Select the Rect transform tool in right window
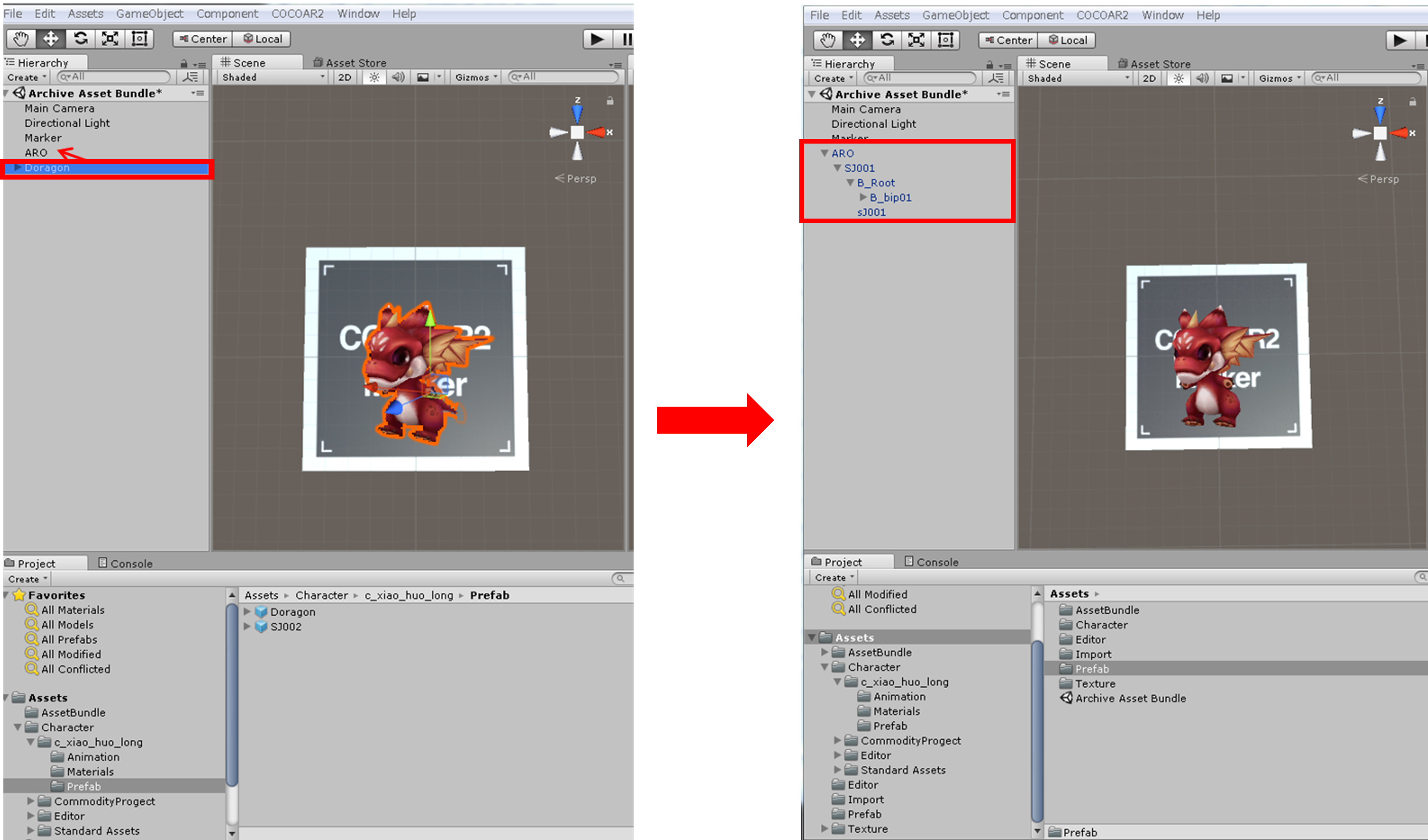1428x840 pixels. click(946, 40)
